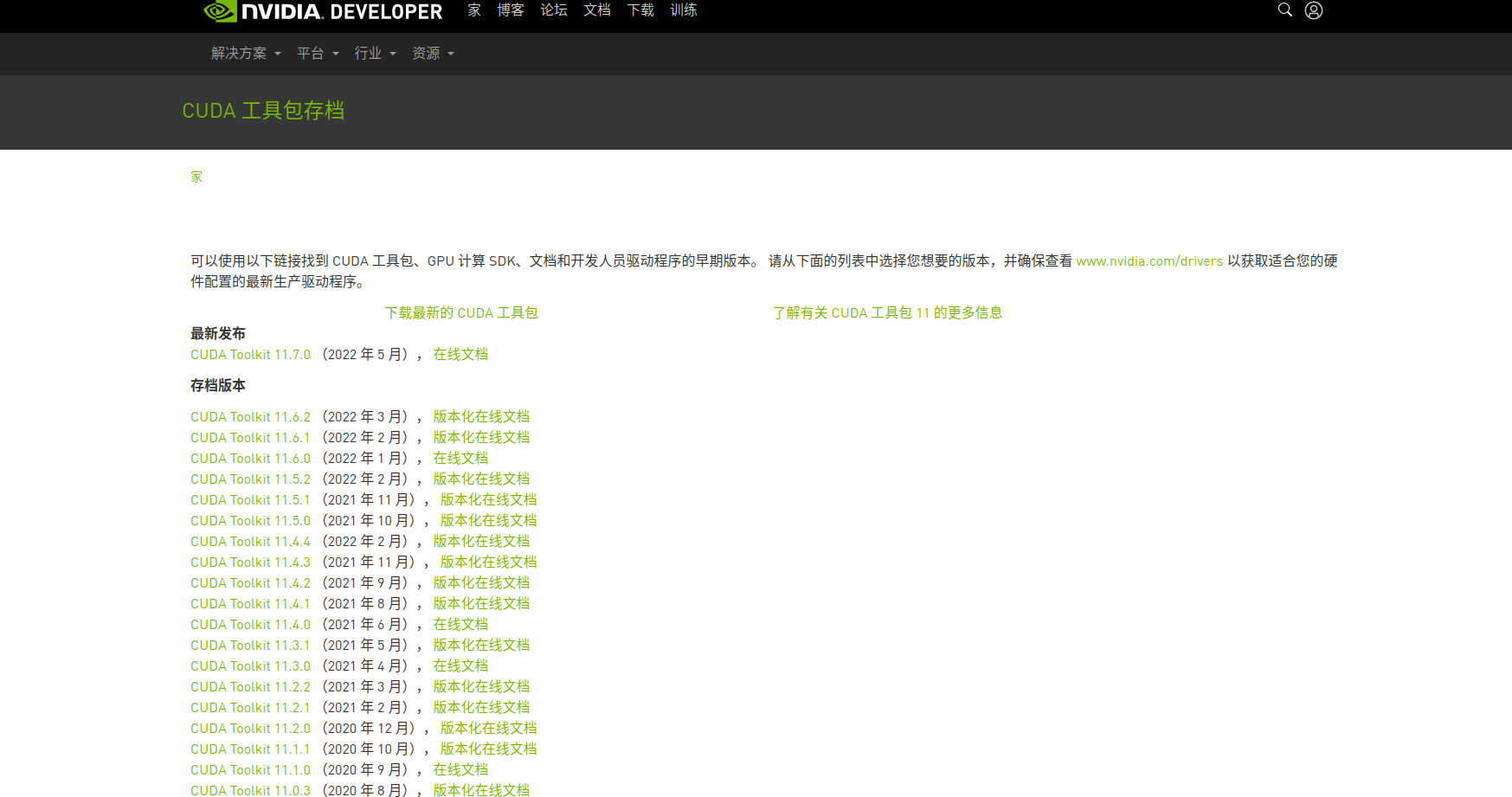The width and height of the screenshot is (1512, 797).
Task: Select 训练 in the top navigation
Action: coord(684,10)
